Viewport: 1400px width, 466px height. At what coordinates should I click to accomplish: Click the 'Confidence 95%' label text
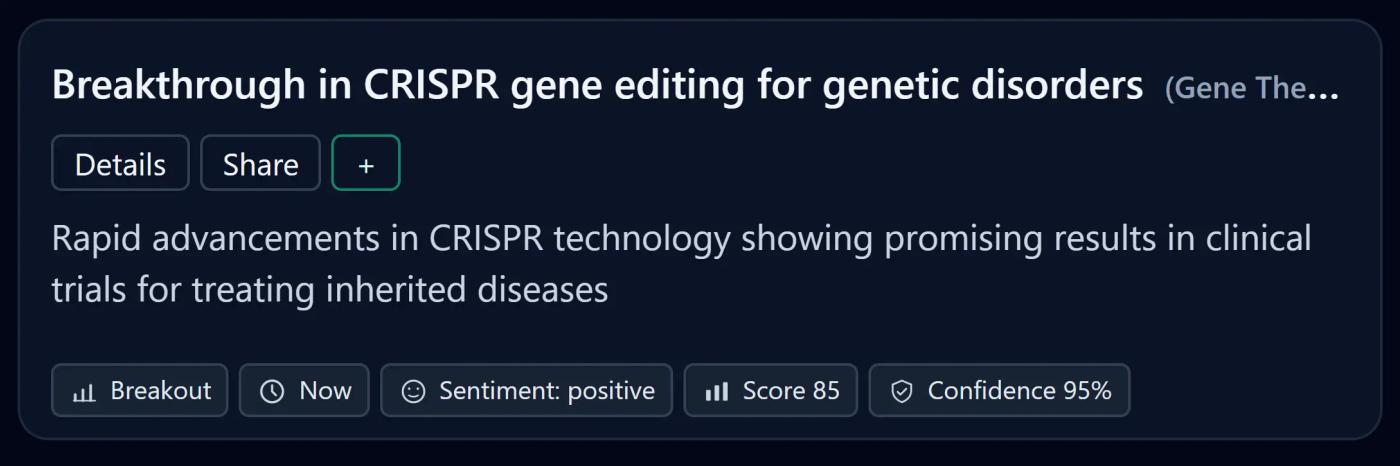point(1020,391)
